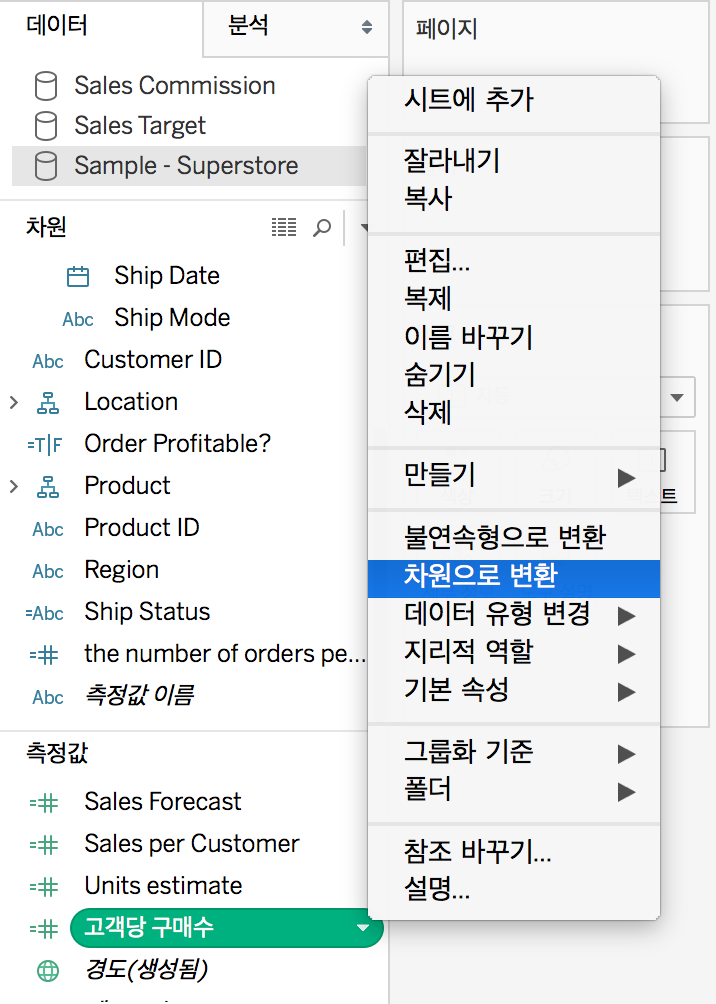Image resolution: width=716 pixels, height=1004 pixels.
Task: Select the Product ID field
Action: (142, 528)
